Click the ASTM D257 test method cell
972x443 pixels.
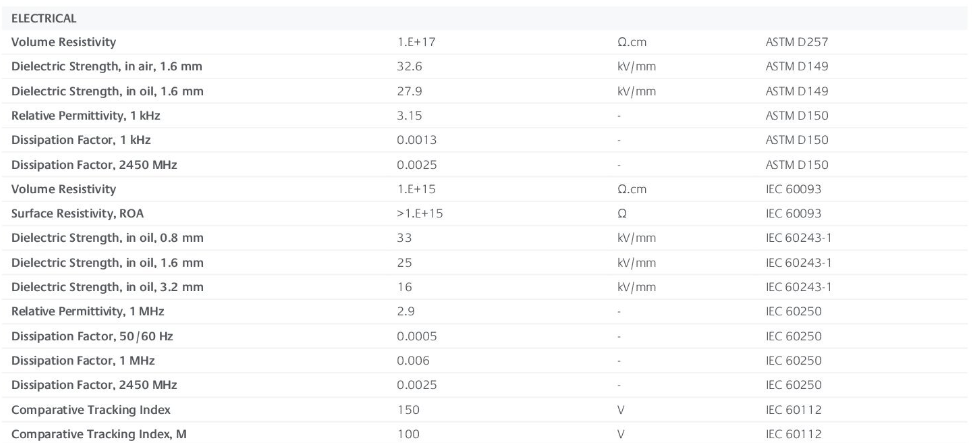796,43
